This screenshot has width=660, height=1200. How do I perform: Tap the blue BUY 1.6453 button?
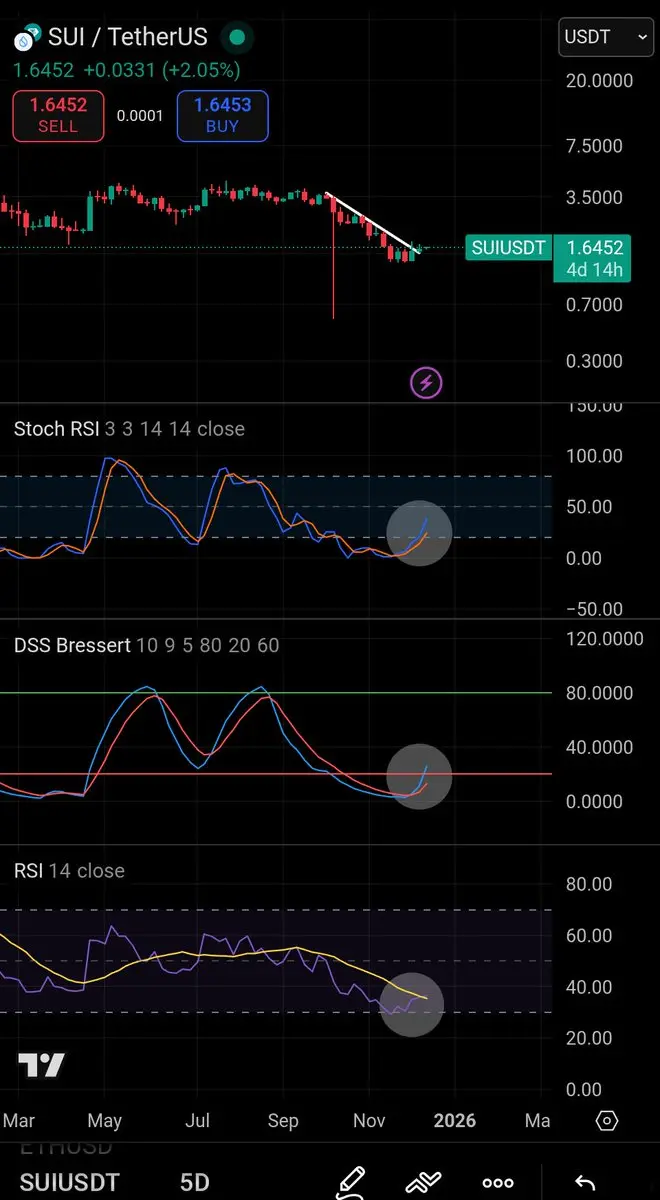(x=222, y=115)
